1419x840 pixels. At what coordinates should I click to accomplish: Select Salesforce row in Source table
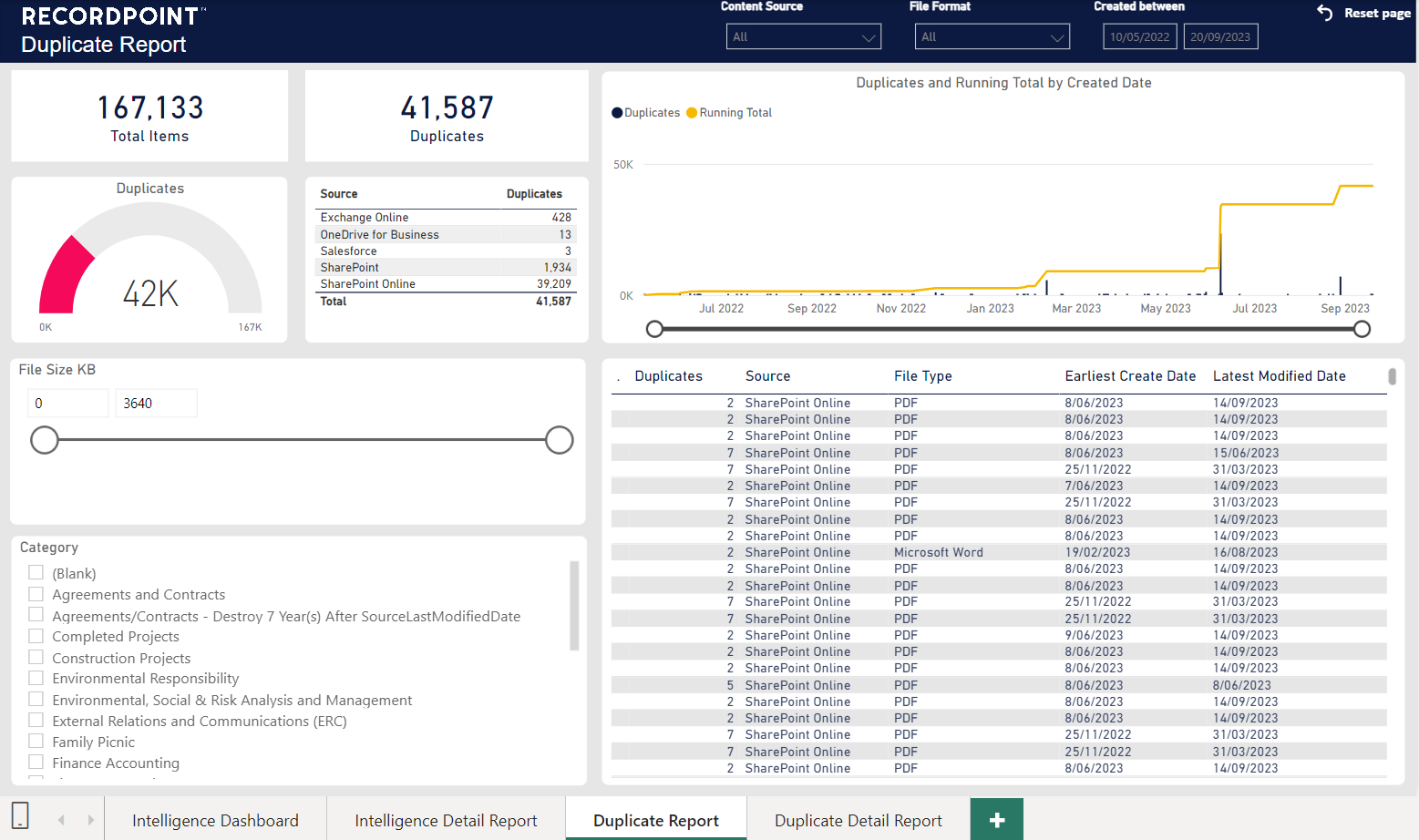click(446, 251)
